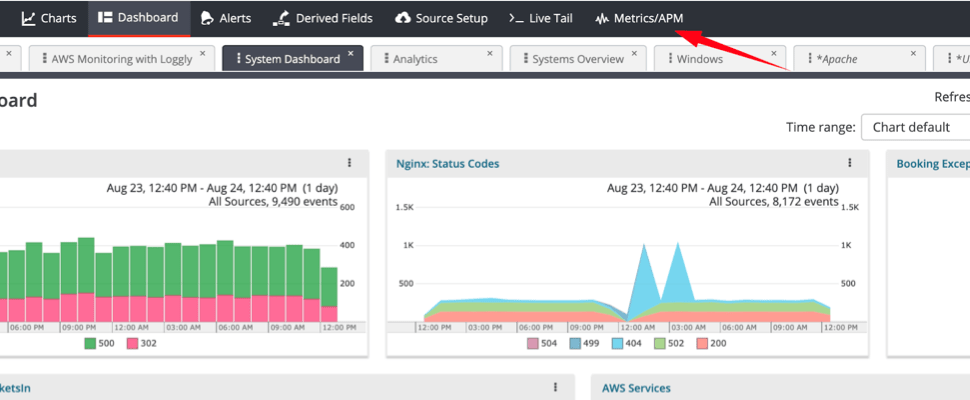Image resolution: width=970 pixels, height=400 pixels.
Task: Expand the Time range dropdown
Action: (915, 127)
